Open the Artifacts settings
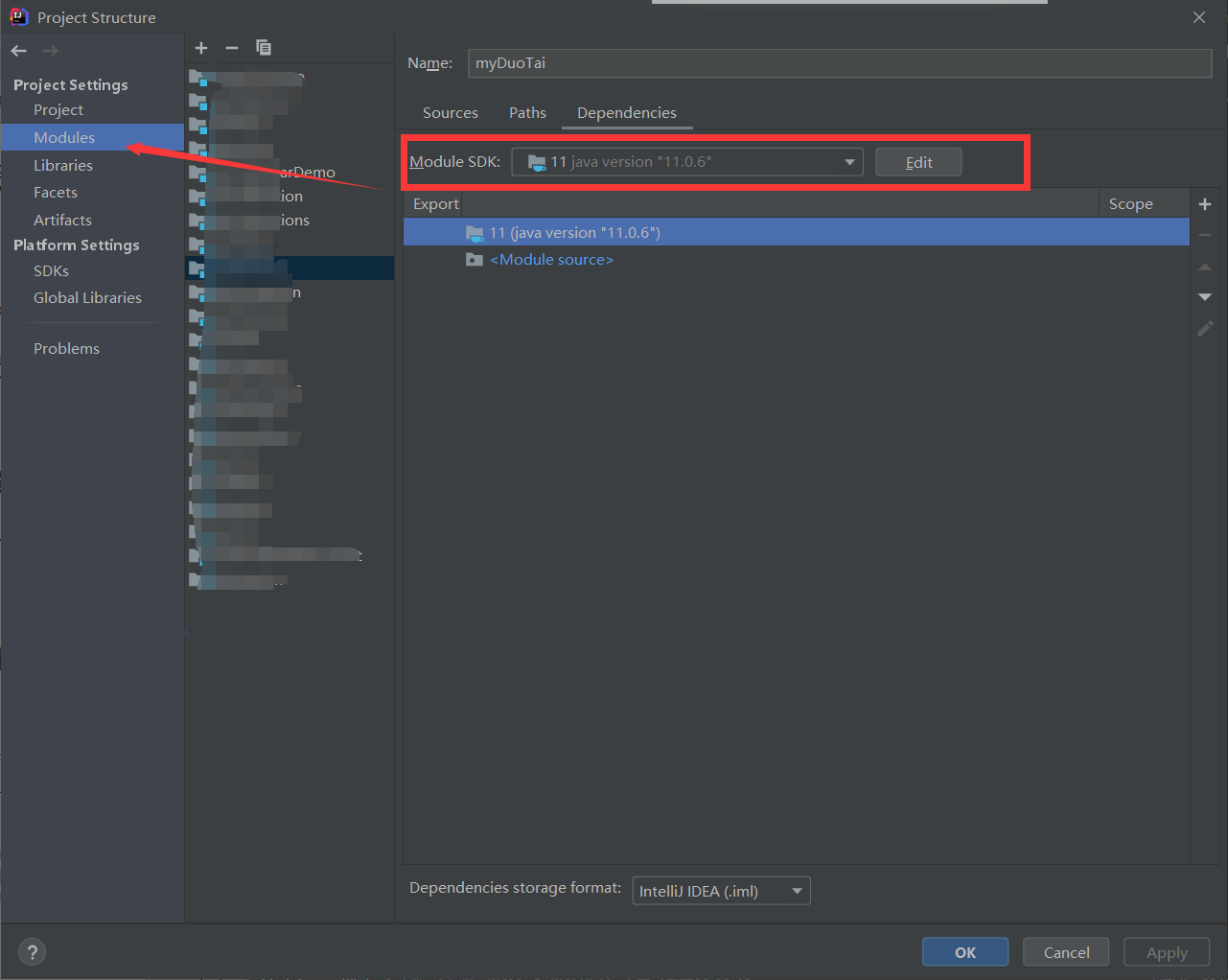 (x=63, y=220)
